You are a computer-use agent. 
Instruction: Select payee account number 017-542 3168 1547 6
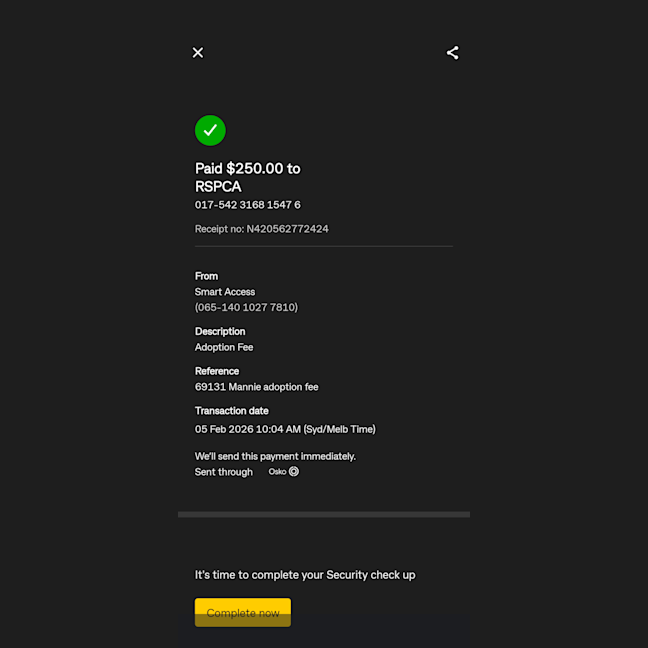(x=248, y=205)
